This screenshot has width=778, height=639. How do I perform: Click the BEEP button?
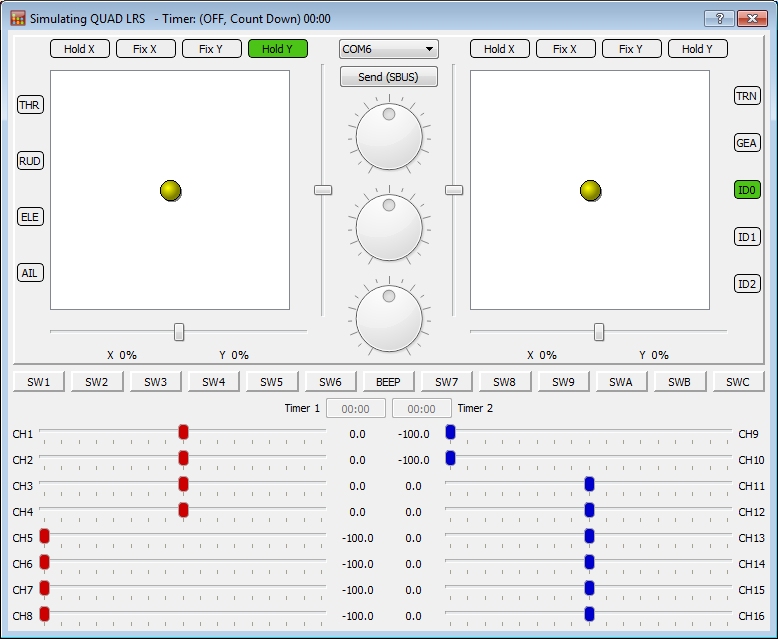[389, 382]
